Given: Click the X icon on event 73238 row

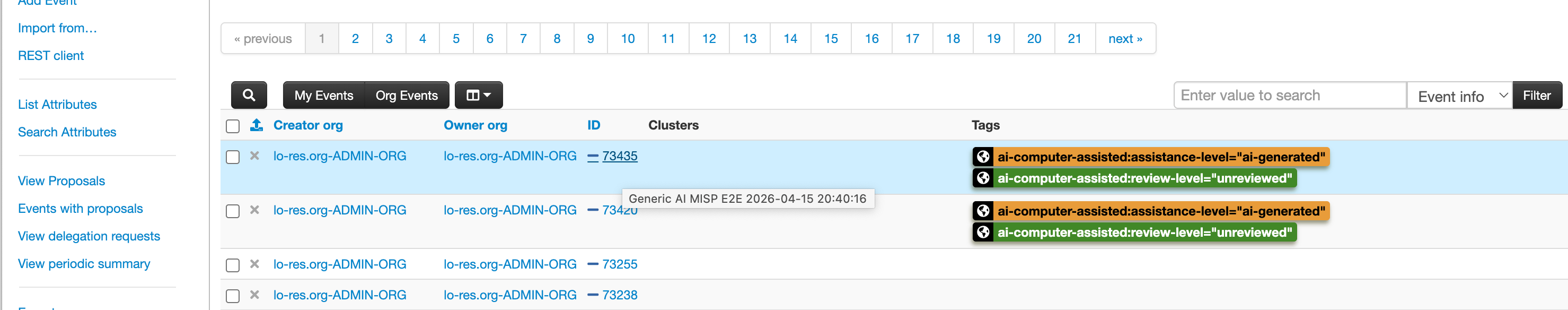Looking at the screenshot, I should [x=254, y=295].
